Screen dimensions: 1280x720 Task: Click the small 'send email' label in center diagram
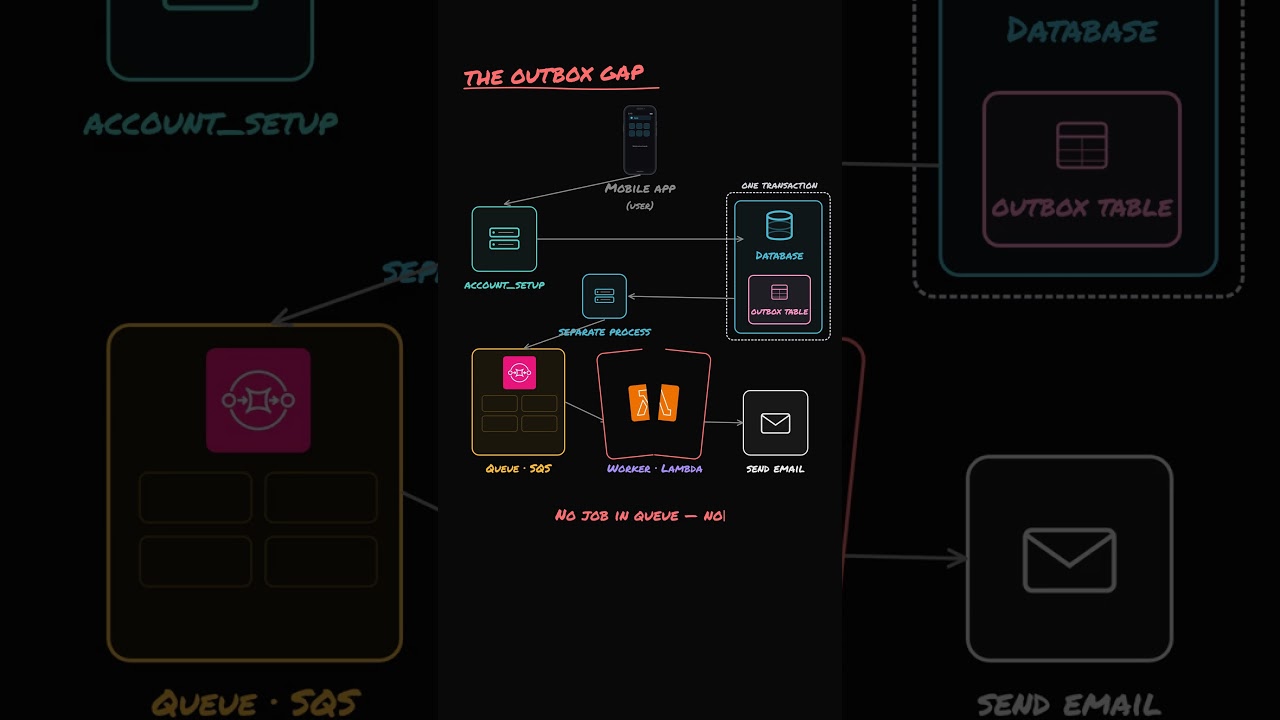click(775, 469)
